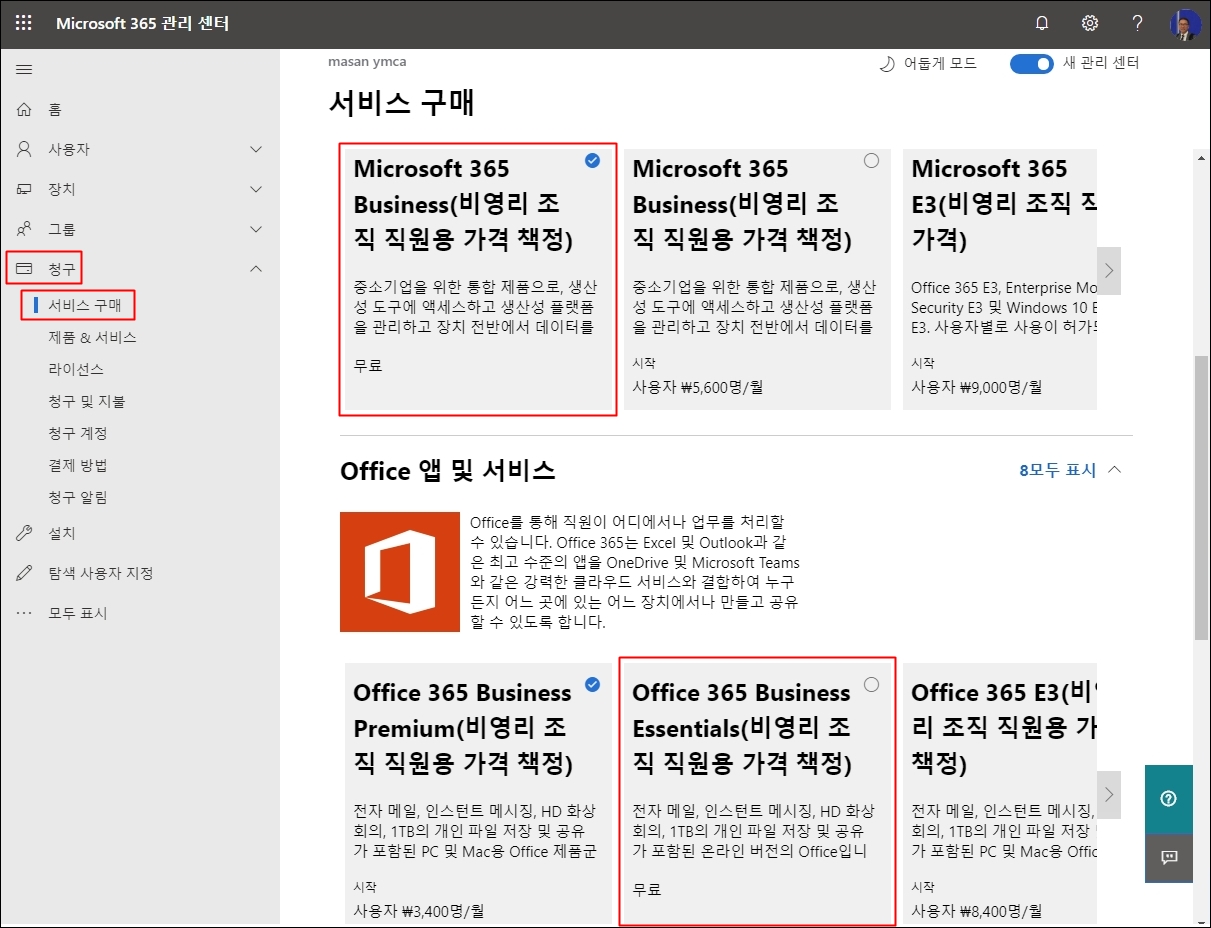This screenshot has height=928, width=1211.
Task: Open Microsoft 365 E3 card
Action: (x=1000, y=278)
